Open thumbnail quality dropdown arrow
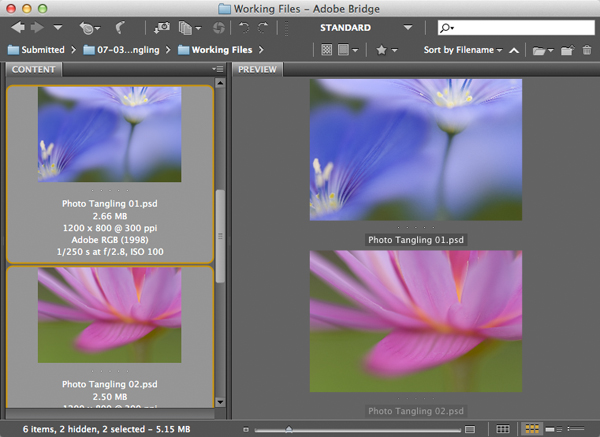Image resolution: width=600 pixels, height=437 pixels. coord(355,50)
